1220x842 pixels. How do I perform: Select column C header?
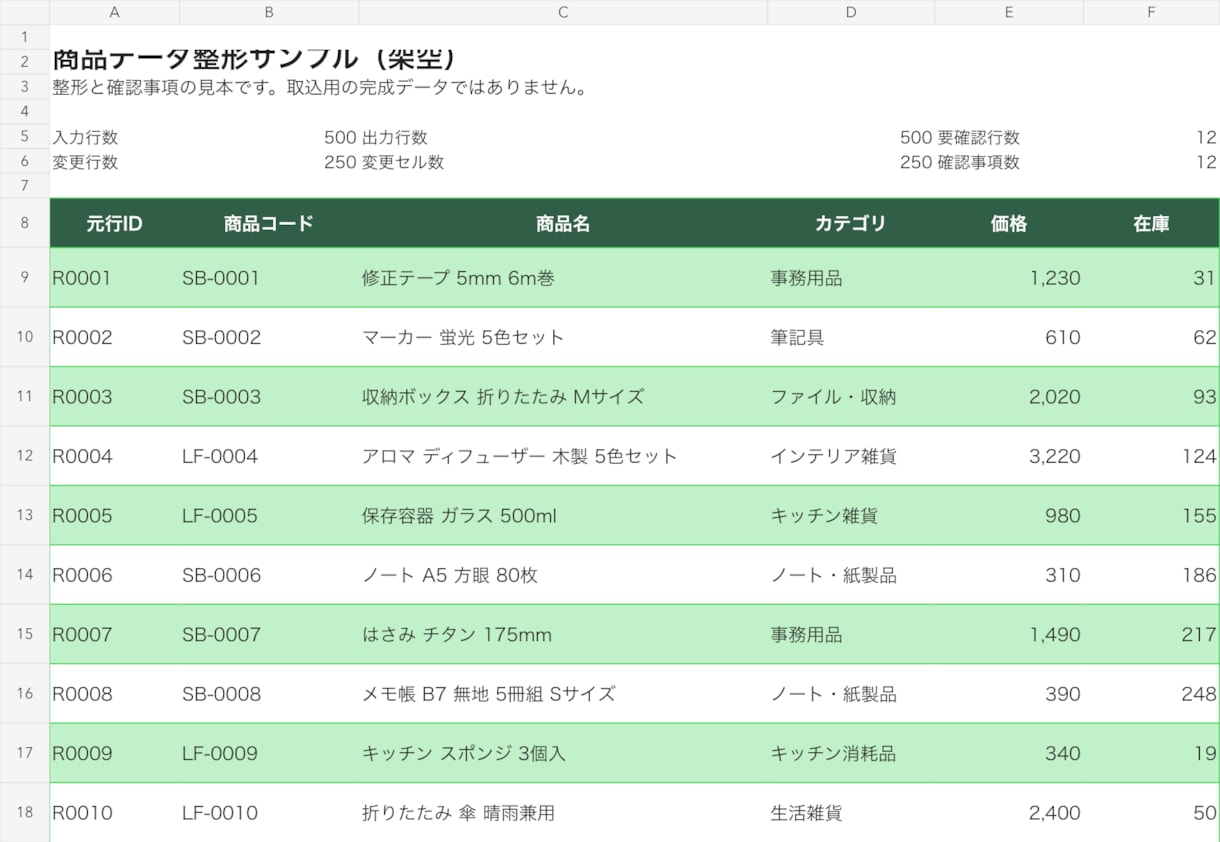point(563,12)
